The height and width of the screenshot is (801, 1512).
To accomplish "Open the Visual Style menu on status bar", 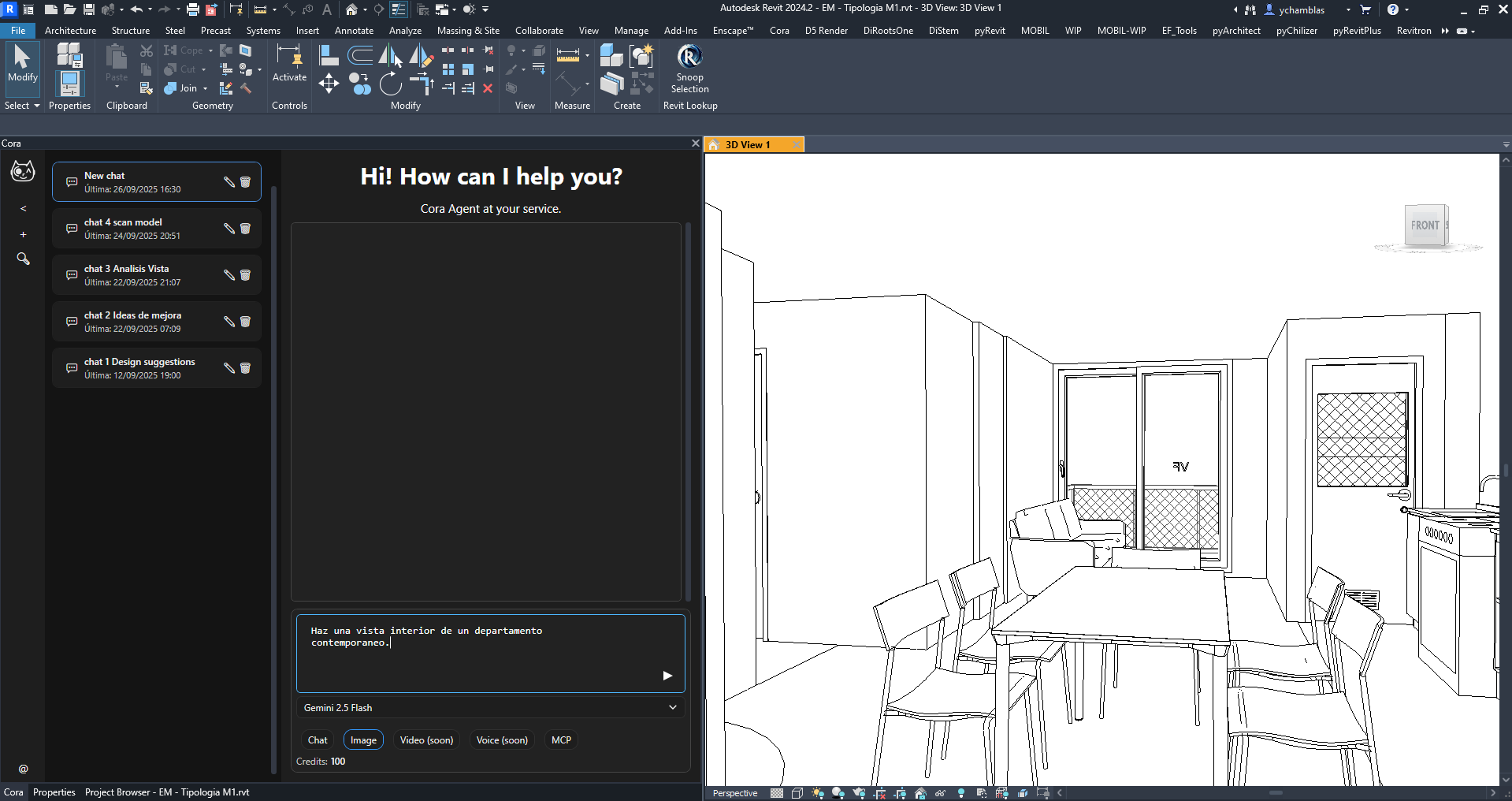I will (797, 793).
